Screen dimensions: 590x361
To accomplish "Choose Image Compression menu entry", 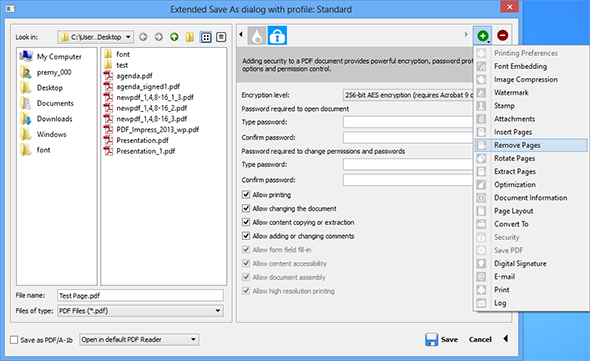I will point(531,79).
